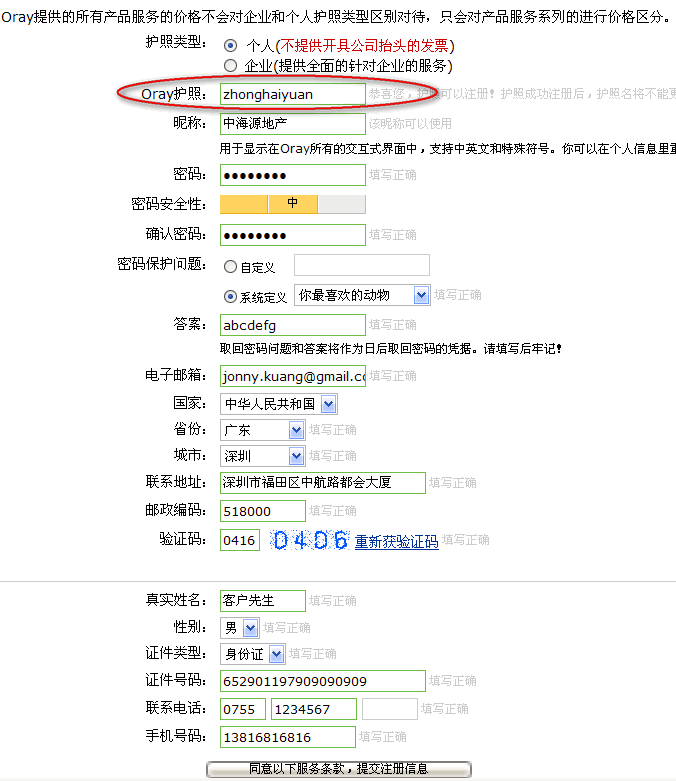Viewport: 676px width, 781px height.
Task: Click the Oray护照 username input field
Action: coord(292,94)
